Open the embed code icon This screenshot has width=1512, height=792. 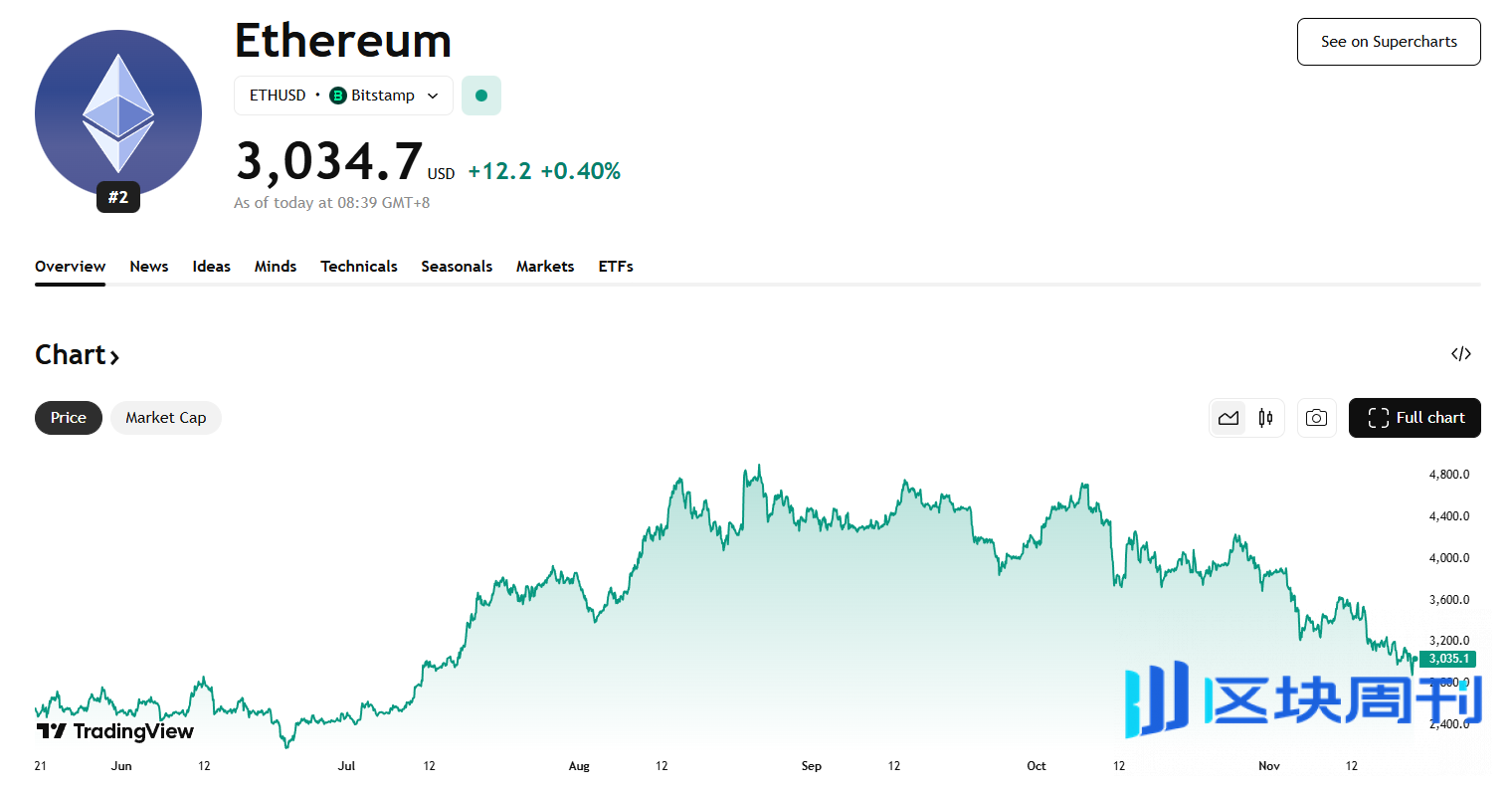(x=1460, y=354)
